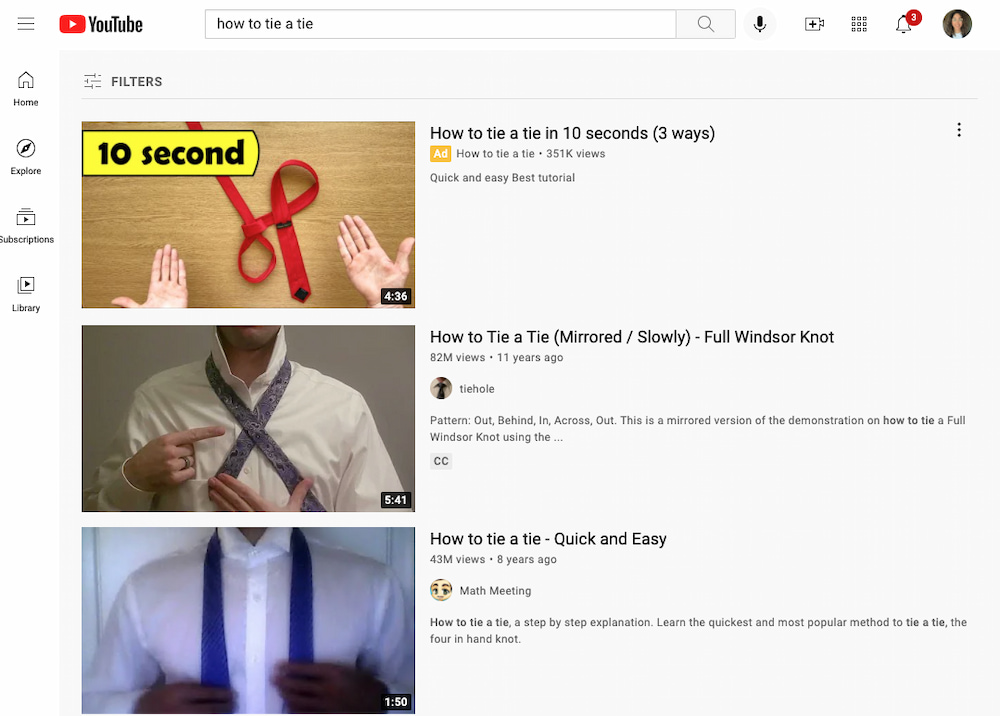Open the YouTube apps grid
This screenshot has height=716, width=1000.
[x=859, y=24]
